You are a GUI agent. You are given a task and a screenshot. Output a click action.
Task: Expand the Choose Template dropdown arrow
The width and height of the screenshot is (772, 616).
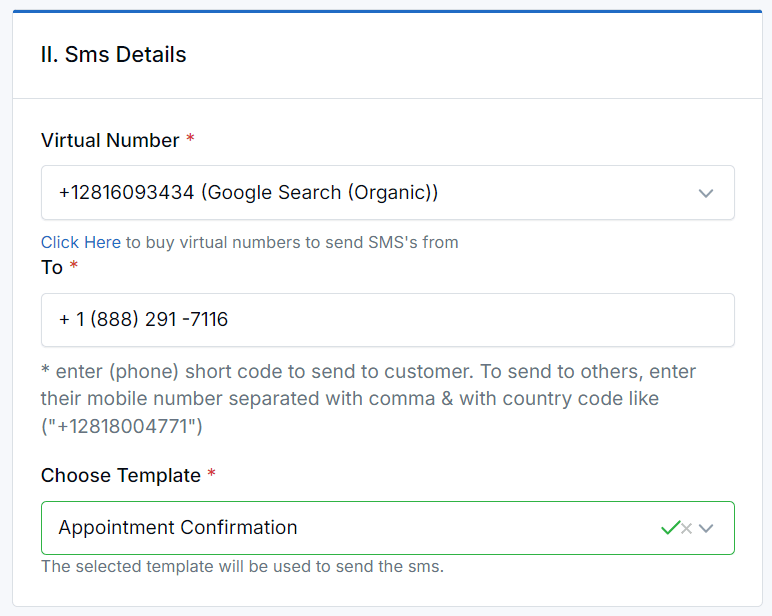(x=706, y=528)
